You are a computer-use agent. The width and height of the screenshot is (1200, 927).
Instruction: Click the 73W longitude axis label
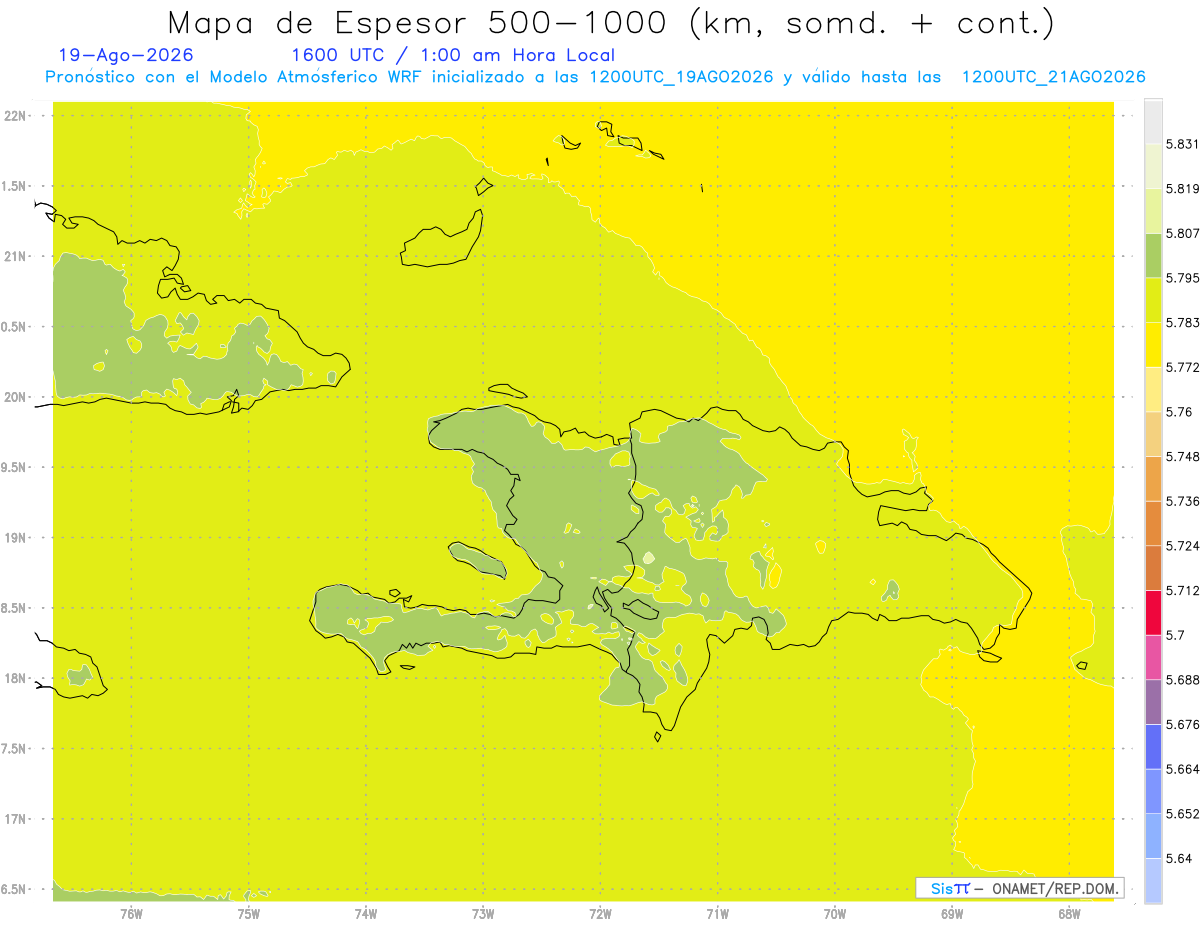point(483,913)
